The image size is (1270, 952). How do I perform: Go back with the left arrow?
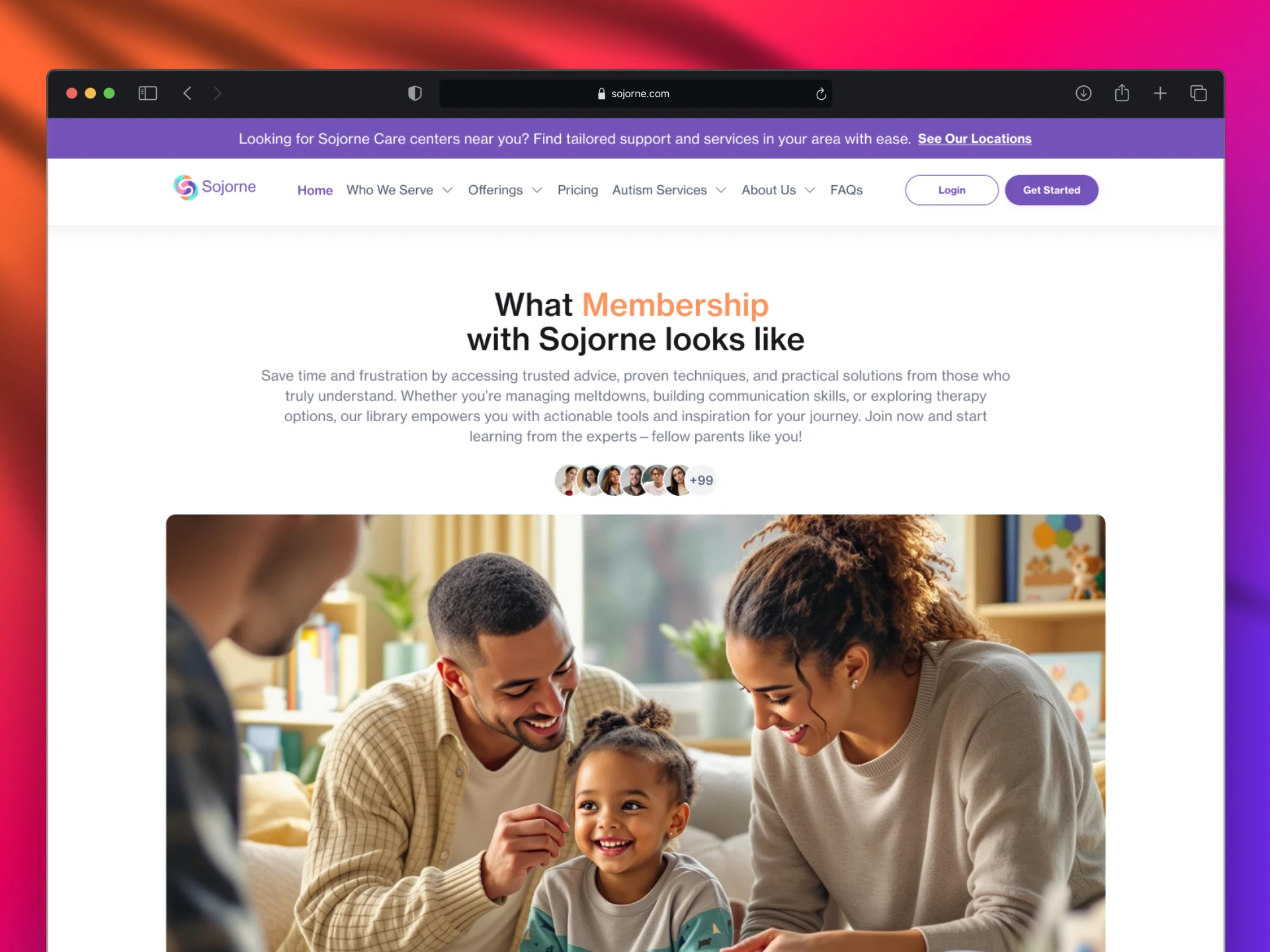187,93
